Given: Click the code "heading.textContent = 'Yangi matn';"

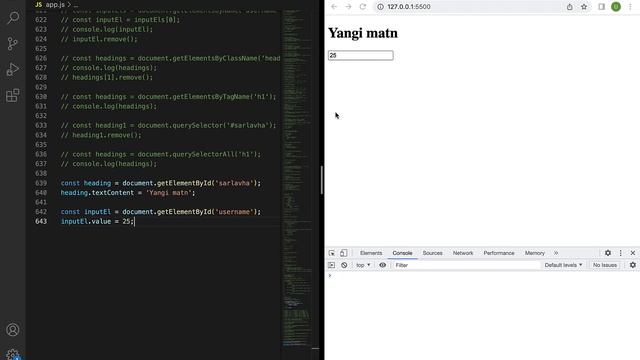Looking at the screenshot, I should [x=128, y=193].
